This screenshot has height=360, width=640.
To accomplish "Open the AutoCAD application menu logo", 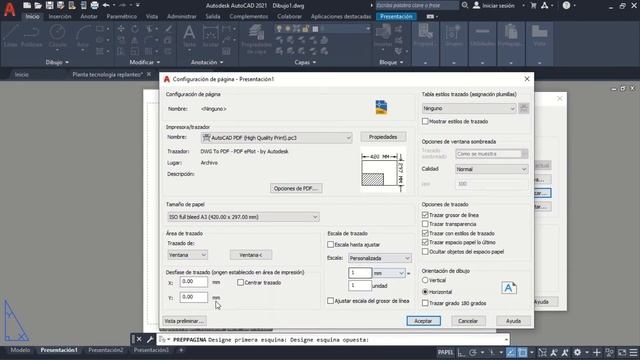I will coord(9,9).
